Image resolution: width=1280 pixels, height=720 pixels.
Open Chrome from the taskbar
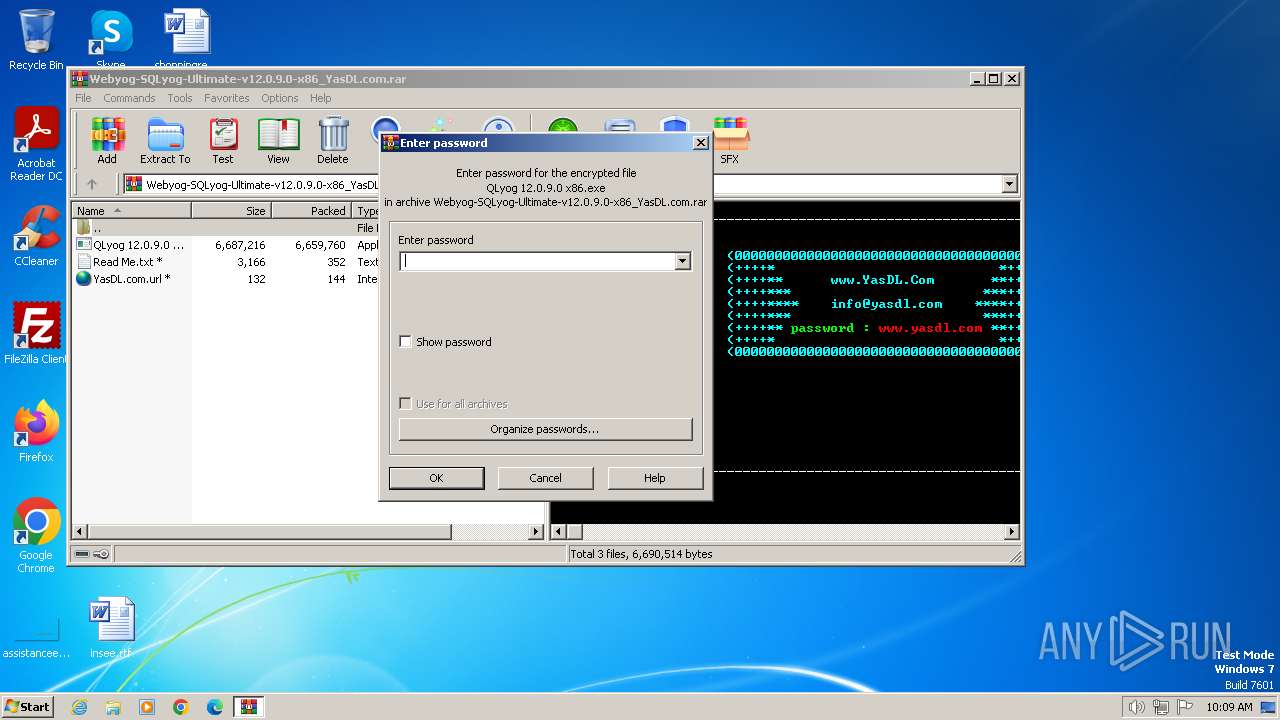(181, 707)
